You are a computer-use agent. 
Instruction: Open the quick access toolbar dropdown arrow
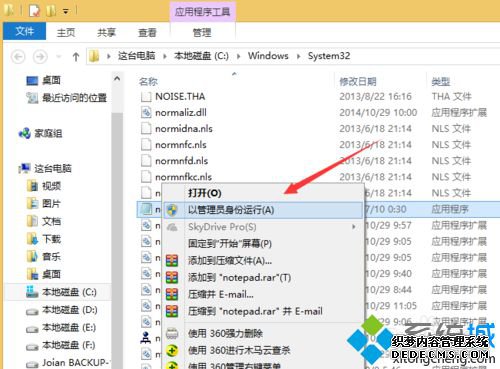(x=66, y=12)
